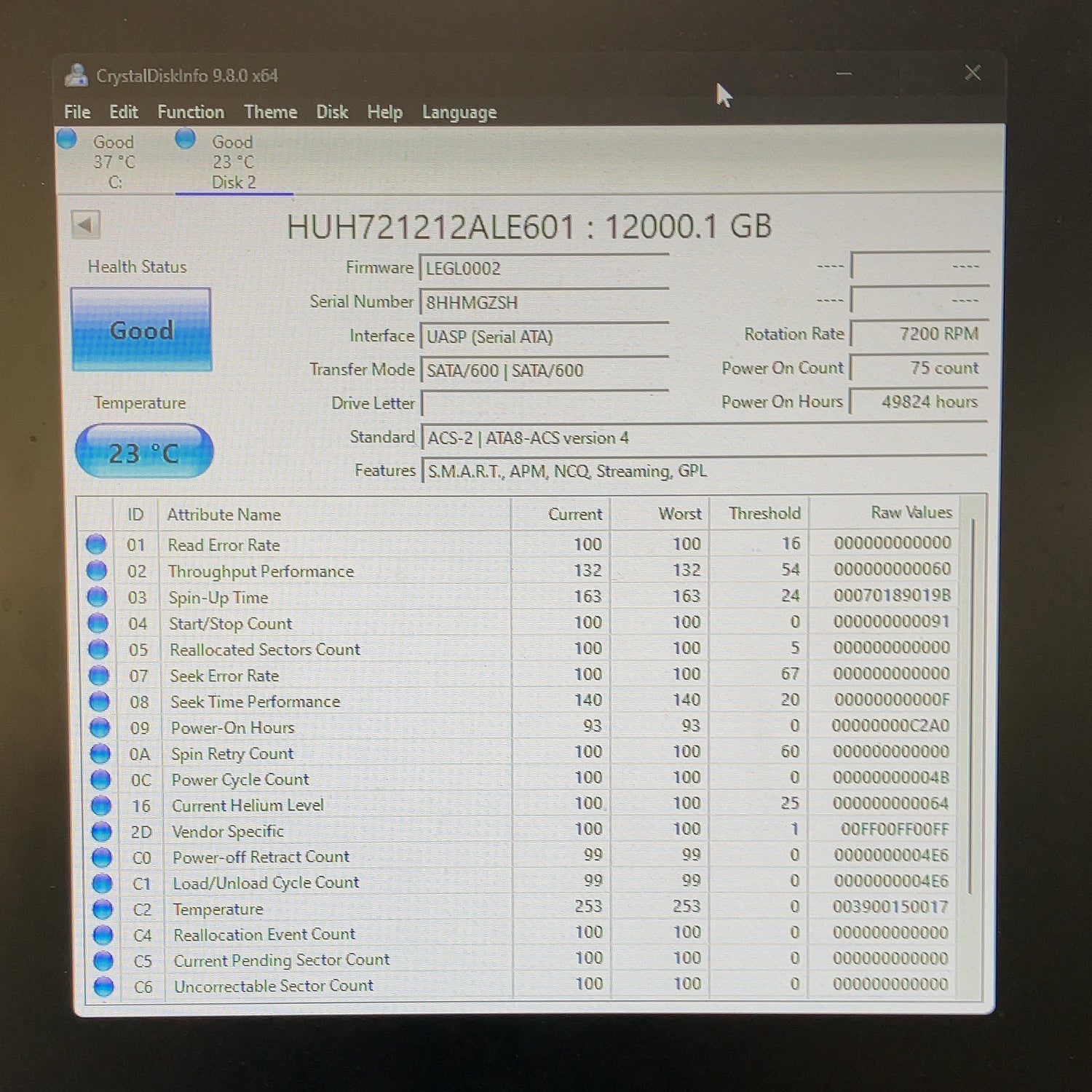Click the status orb for Vendor Specific
Screen dimensions: 1092x1092
click(101, 831)
